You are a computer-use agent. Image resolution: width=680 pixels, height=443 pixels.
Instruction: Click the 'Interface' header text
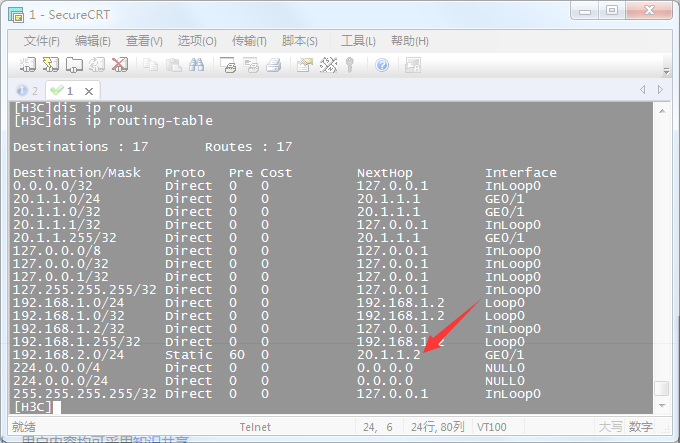[x=521, y=173]
